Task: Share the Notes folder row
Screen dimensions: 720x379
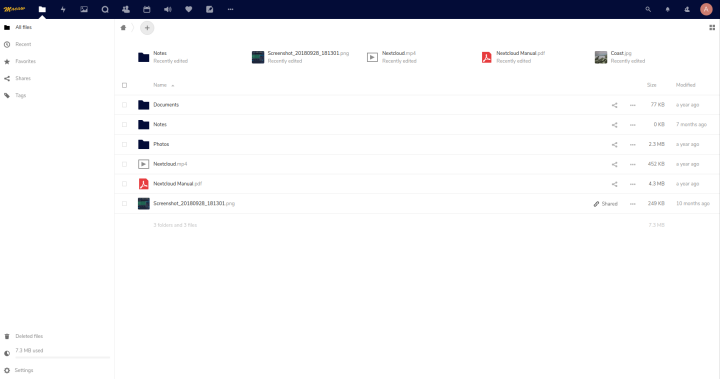Action: (614, 125)
